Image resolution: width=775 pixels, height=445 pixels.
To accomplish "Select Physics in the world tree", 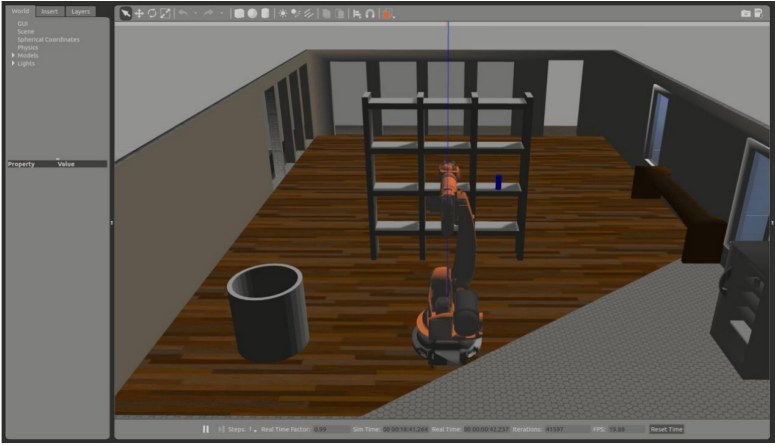I will 28,47.
